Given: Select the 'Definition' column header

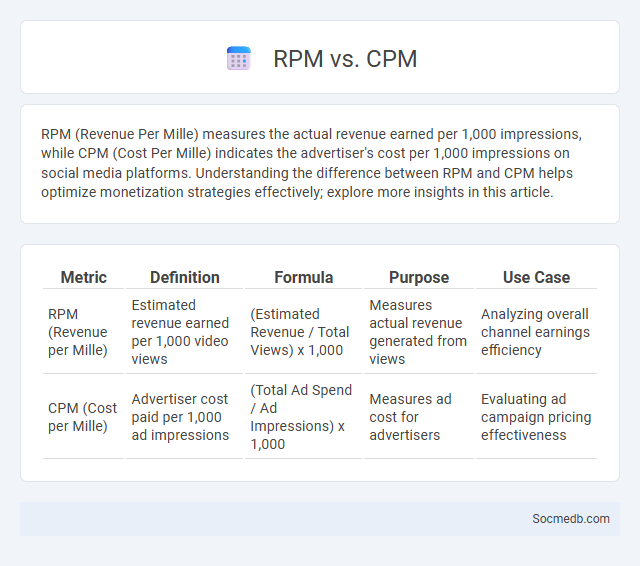Looking at the screenshot, I should click(185, 277).
